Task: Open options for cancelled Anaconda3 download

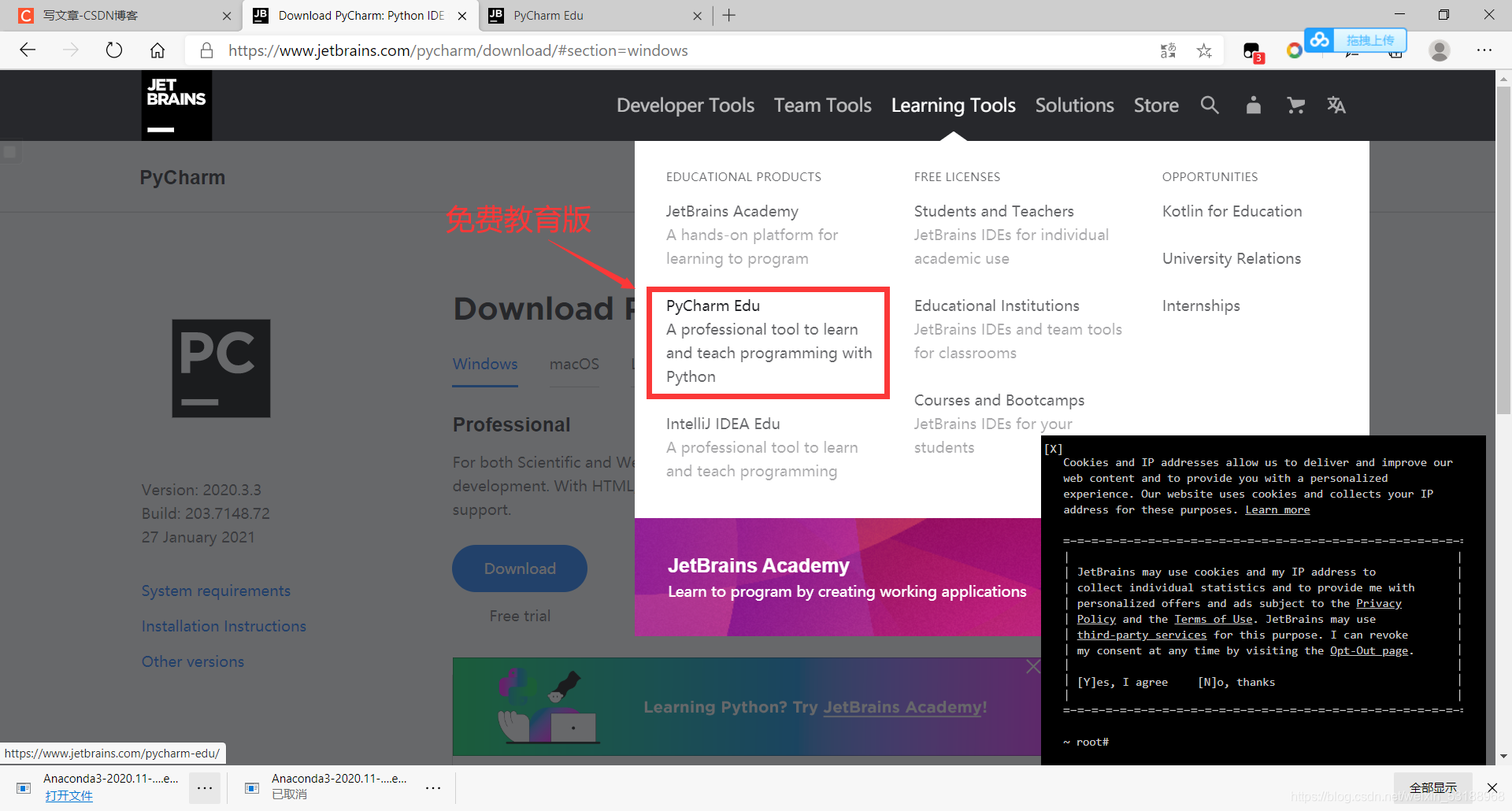Action: tap(433, 787)
